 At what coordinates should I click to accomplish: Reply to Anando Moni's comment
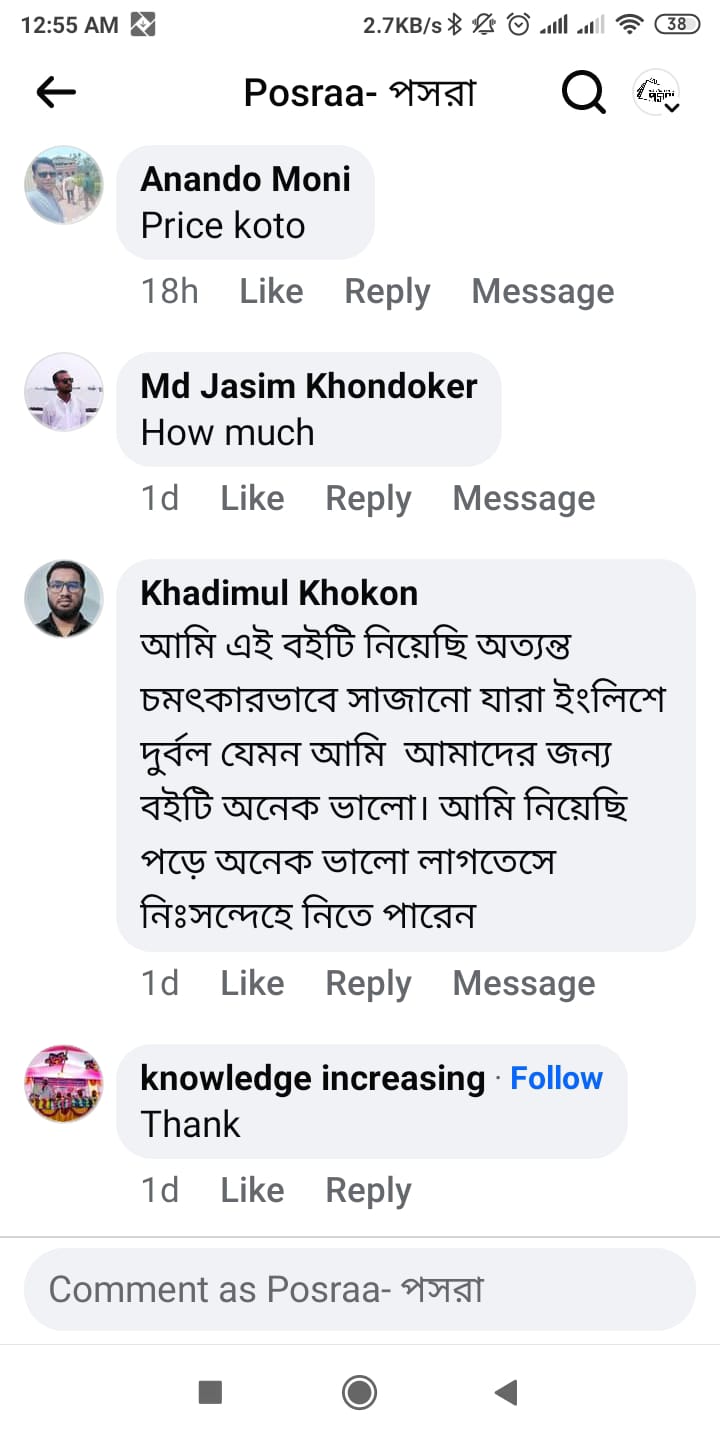click(x=387, y=291)
